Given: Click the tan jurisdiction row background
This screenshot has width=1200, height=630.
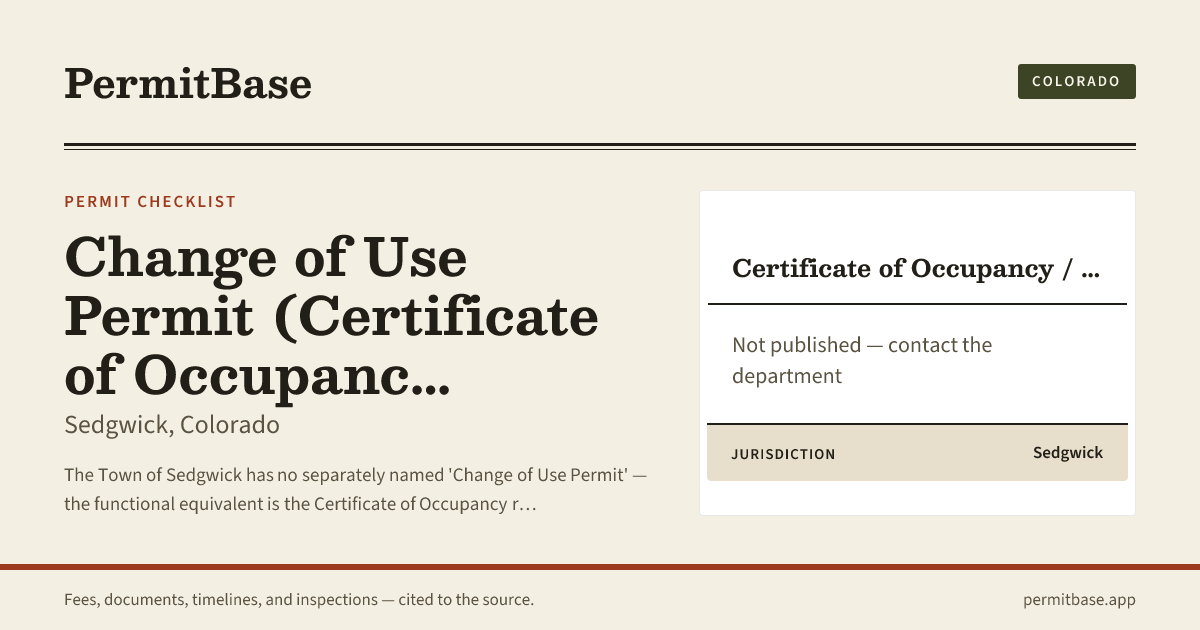Looking at the screenshot, I should click(917, 453).
